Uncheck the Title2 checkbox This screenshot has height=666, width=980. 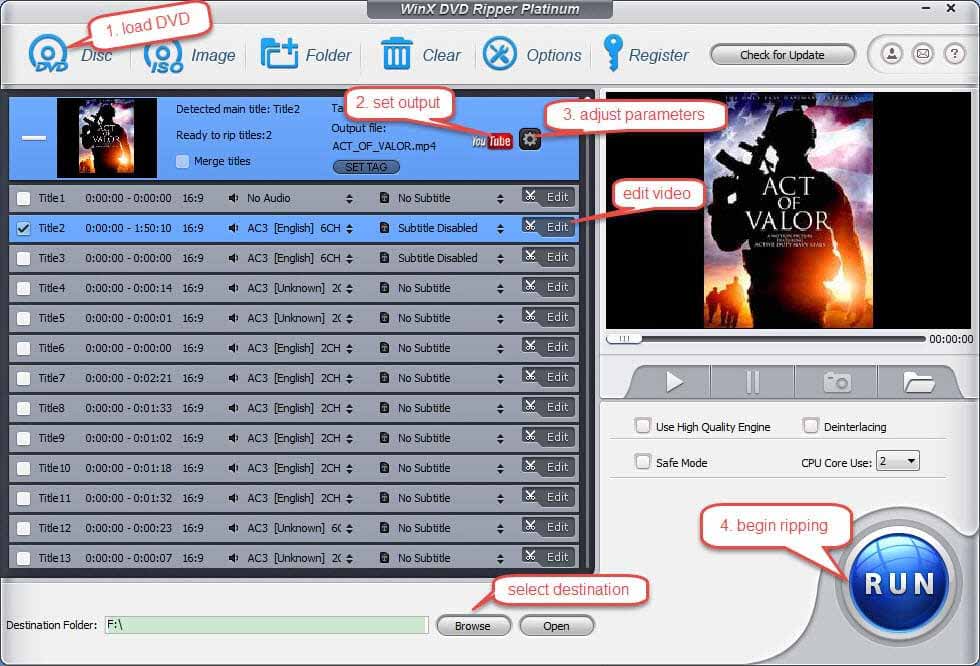[24, 228]
